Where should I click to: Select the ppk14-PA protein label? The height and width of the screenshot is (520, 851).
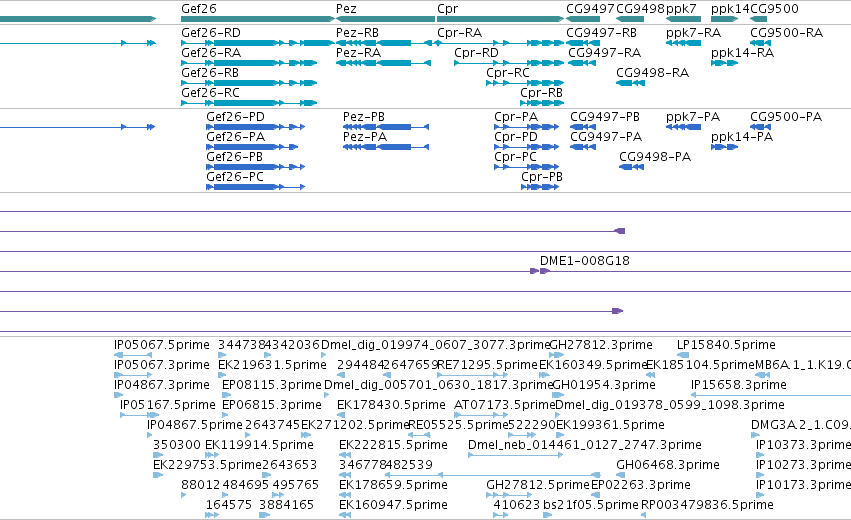(741, 137)
